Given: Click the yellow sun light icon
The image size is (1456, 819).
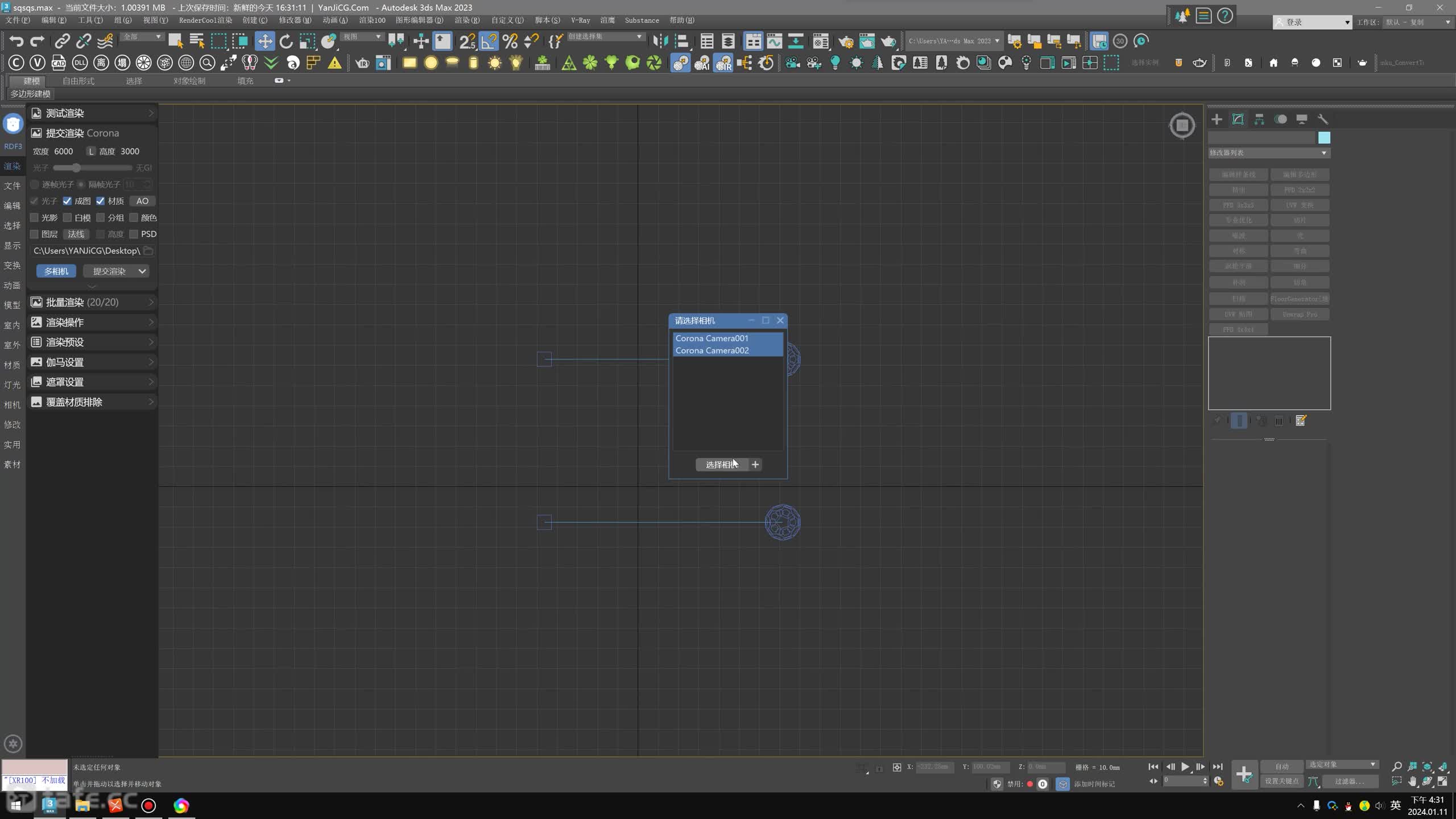Looking at the screenshot, I should tap(495, 63).
